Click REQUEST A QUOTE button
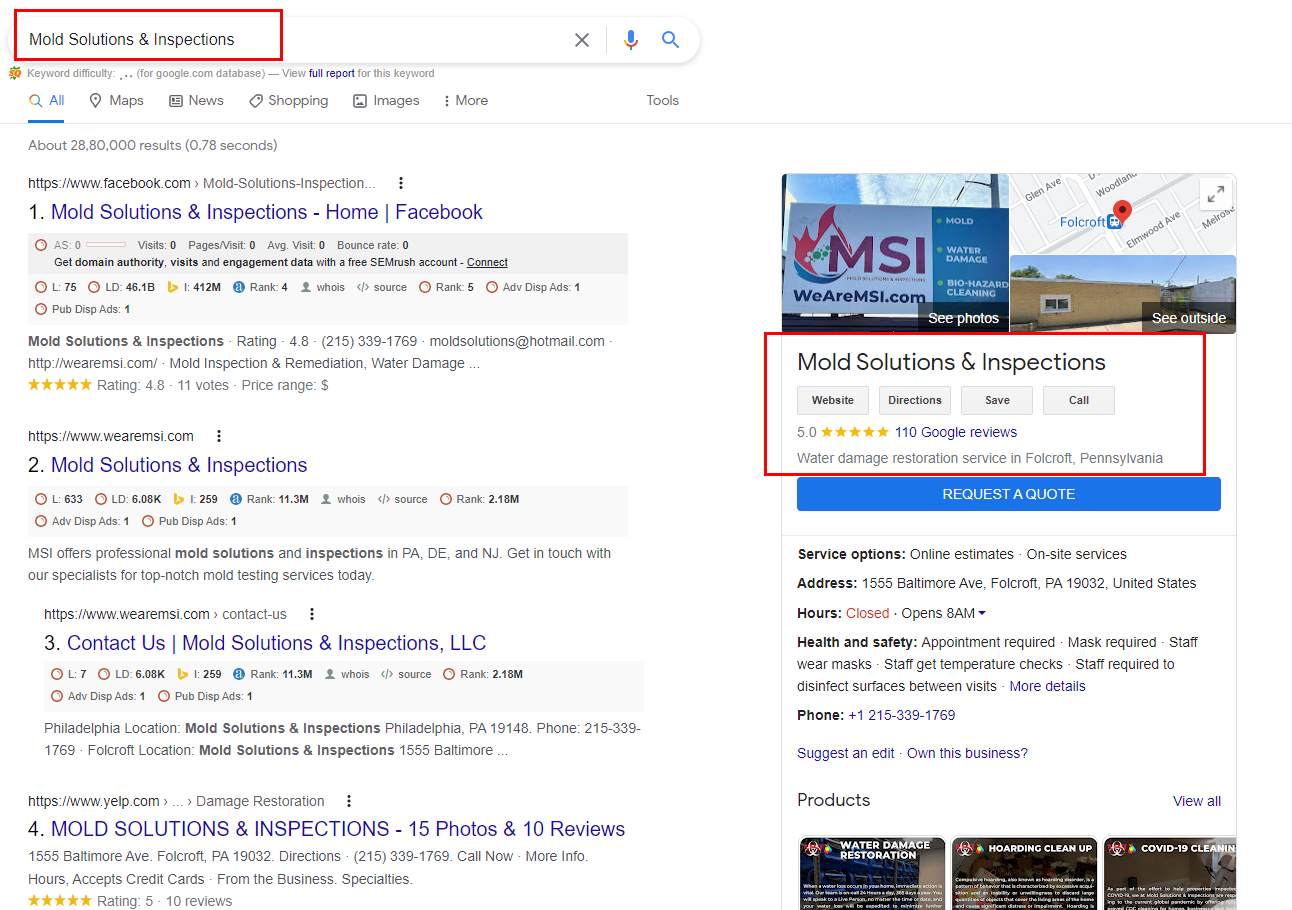 coord(1009,494)
